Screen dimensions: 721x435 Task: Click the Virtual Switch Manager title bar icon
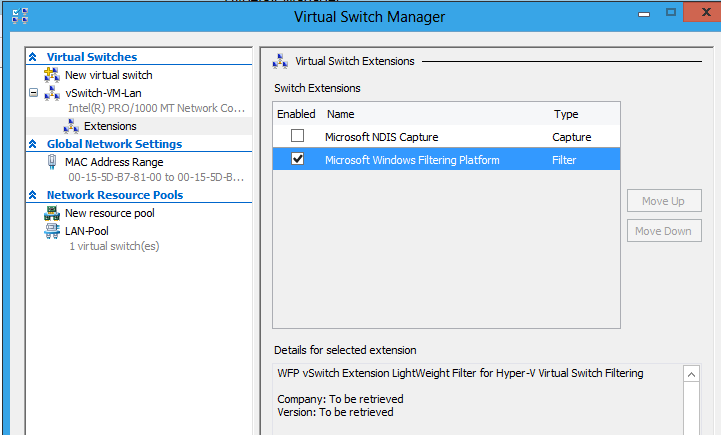tap(20, 16)
